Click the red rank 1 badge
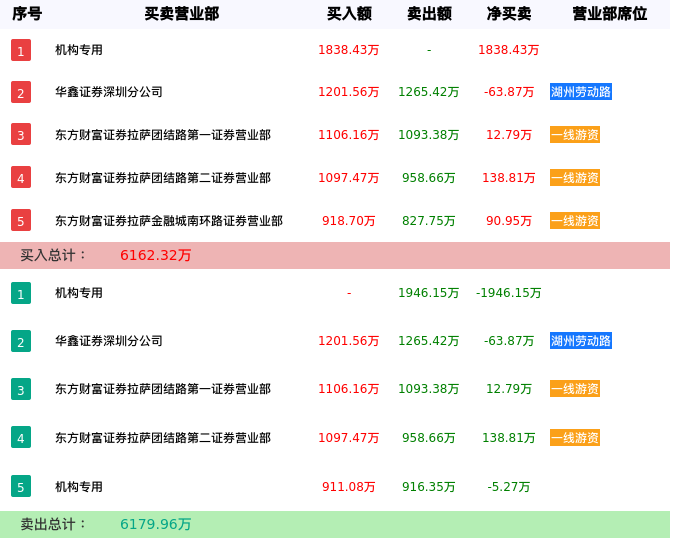The height and width of the screenshot is (540, 676). coord(21,50)
